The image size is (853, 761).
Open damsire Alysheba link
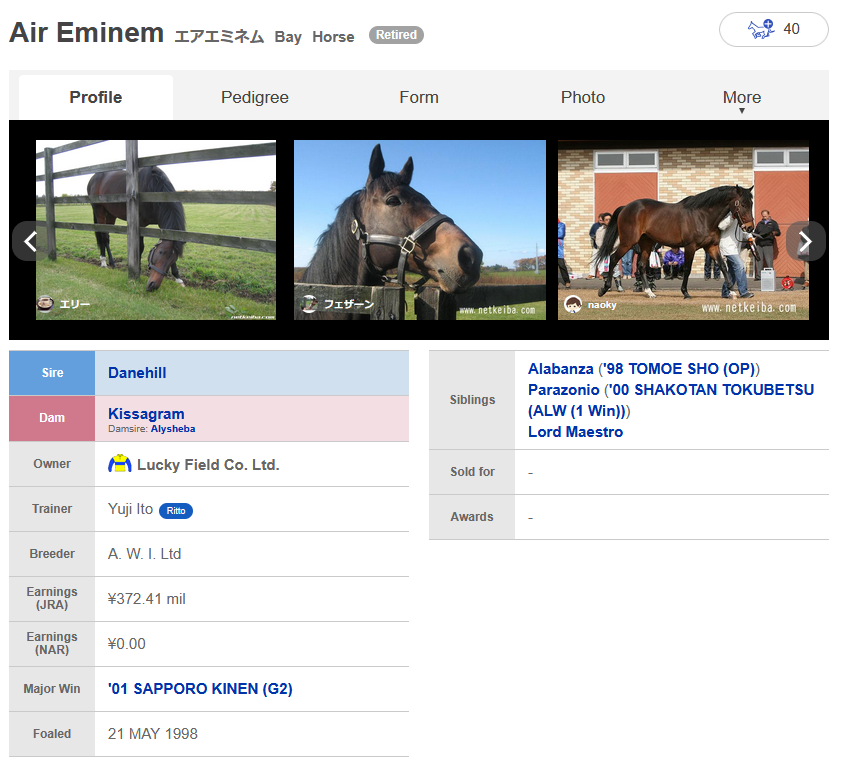pos(173,429)
